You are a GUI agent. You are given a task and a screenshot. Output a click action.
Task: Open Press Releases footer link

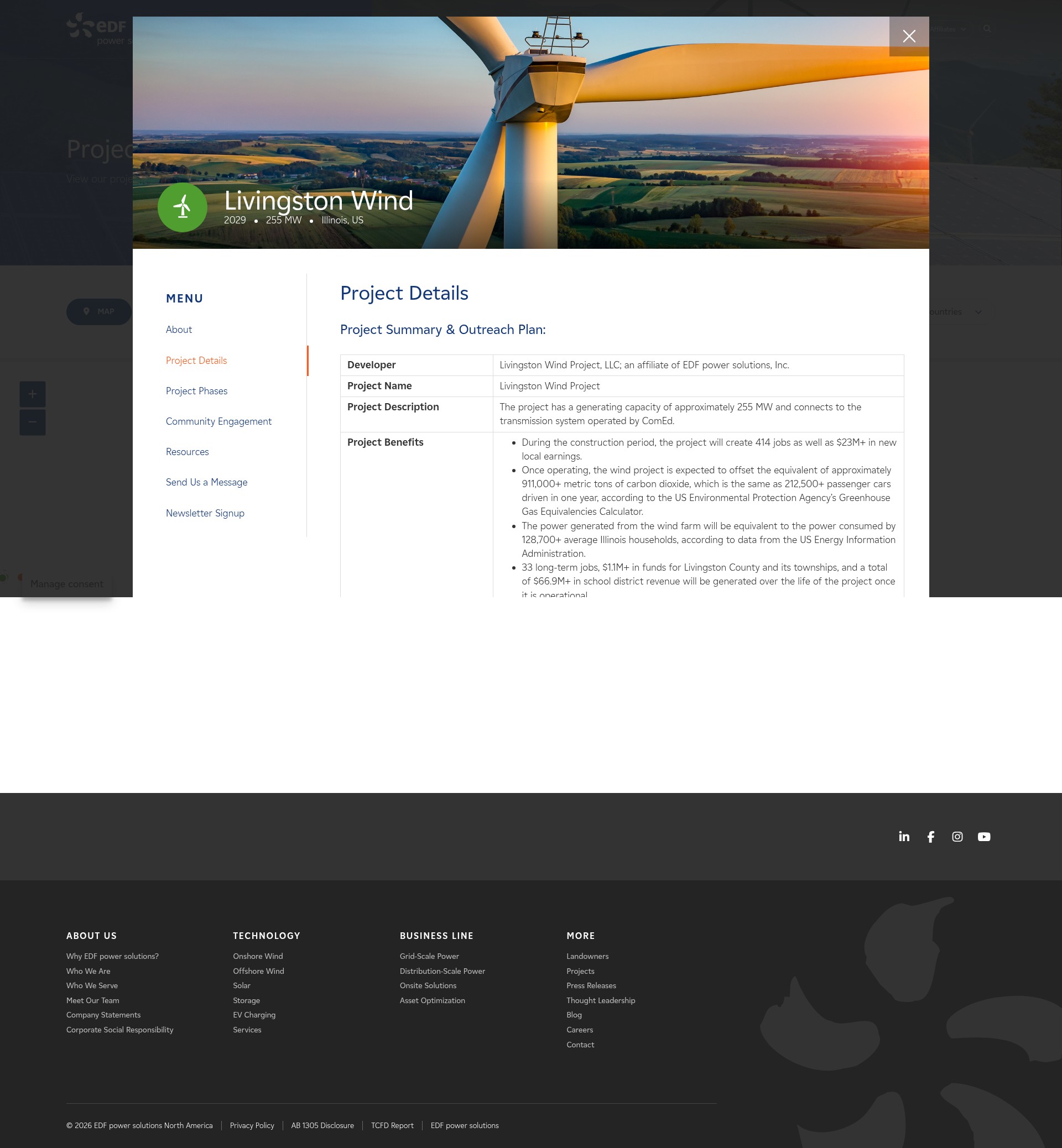[x=591, y=985]
